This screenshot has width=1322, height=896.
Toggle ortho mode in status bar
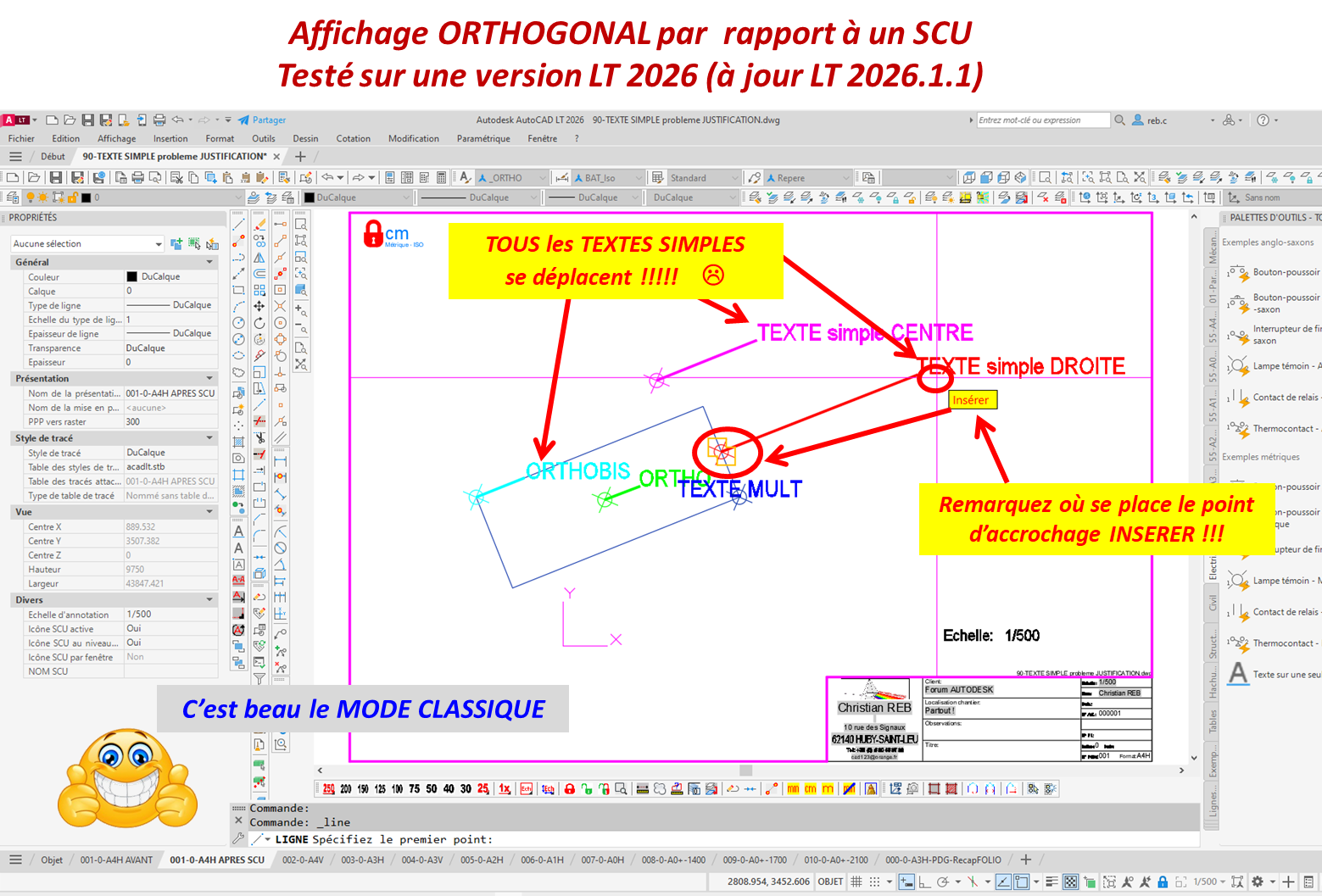924,882
